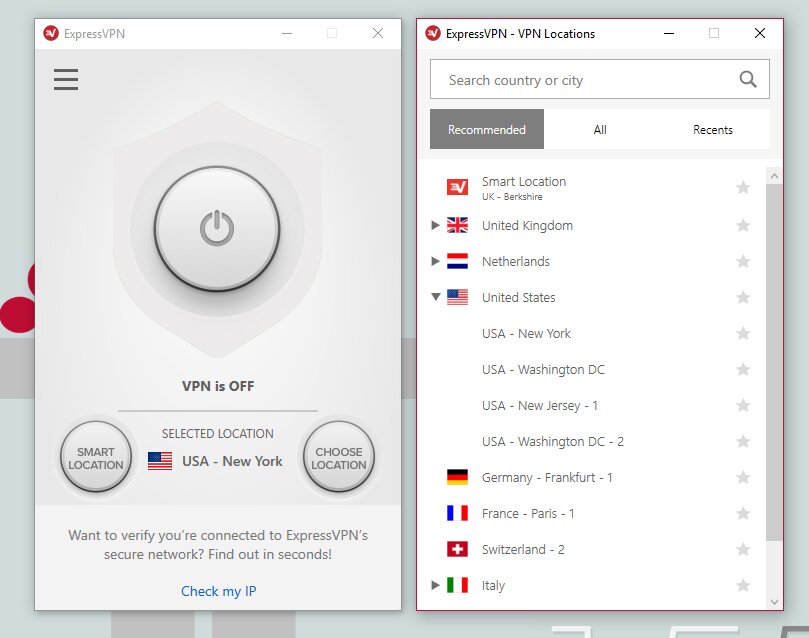This screenshot has width=809, height=638.
Task: Select USA - New York in locations list
Action: pos(591,333)
